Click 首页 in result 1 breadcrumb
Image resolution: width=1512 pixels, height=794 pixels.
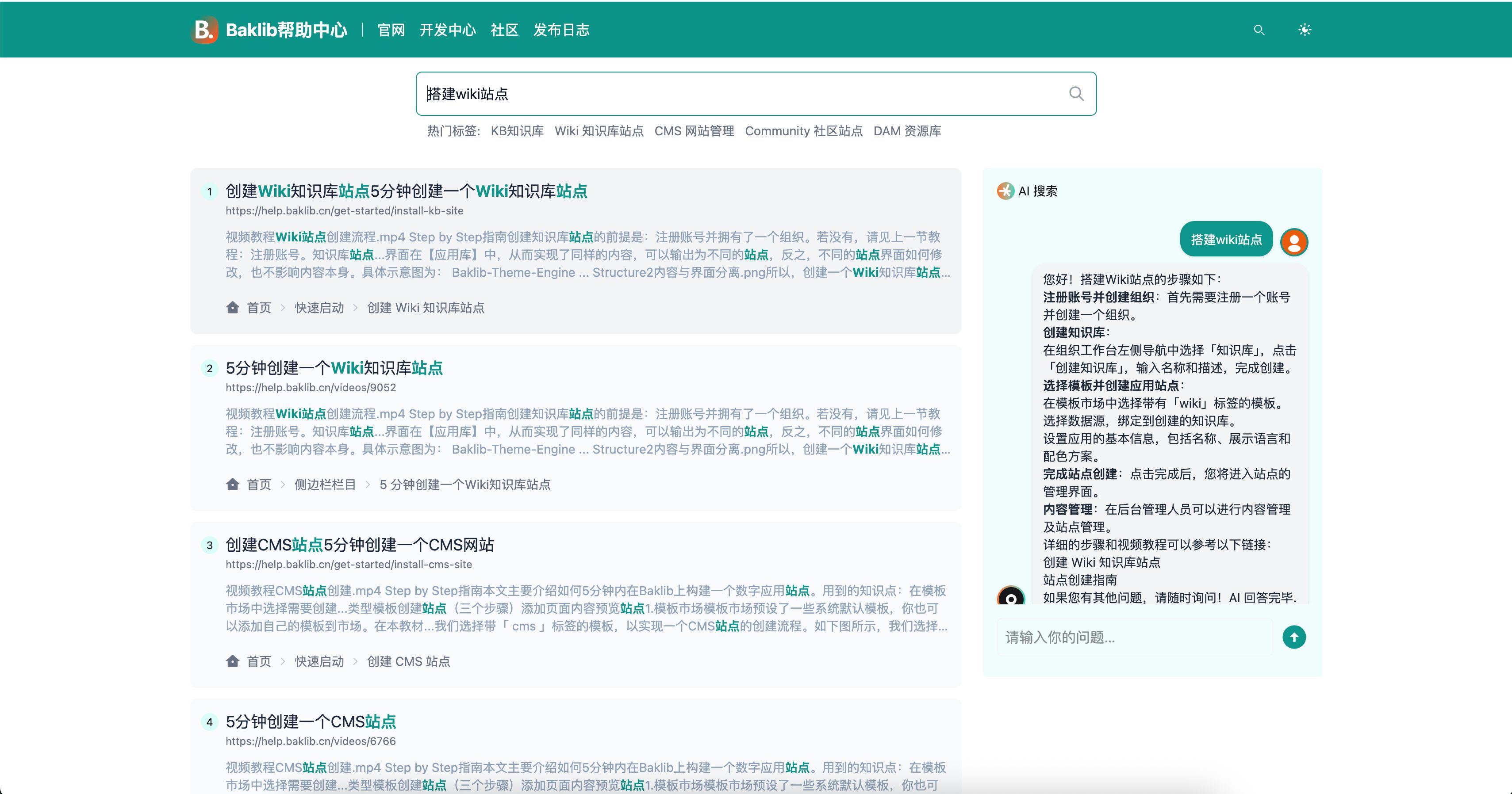[x=259, y=307]
